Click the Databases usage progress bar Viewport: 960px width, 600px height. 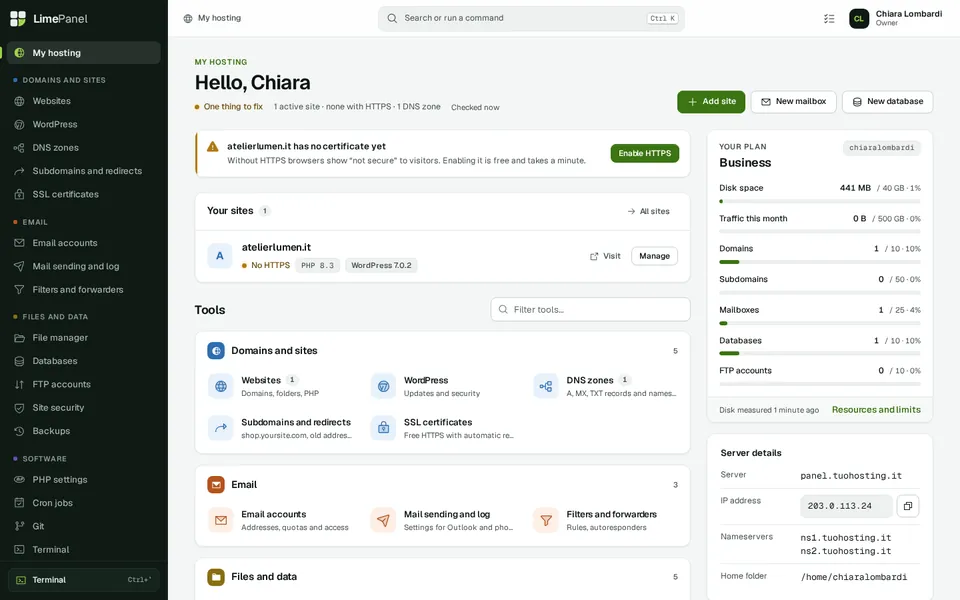820,353
